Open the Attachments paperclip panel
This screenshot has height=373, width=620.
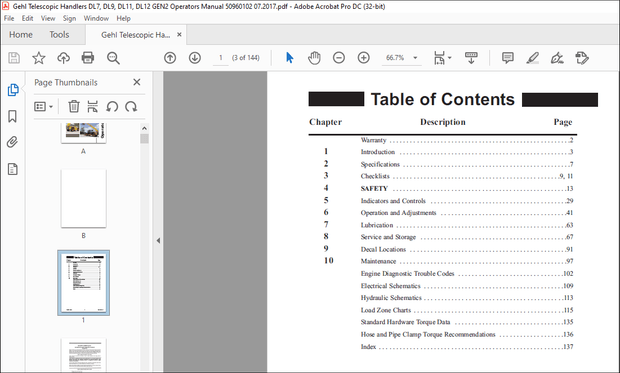(x=12, y=142)
